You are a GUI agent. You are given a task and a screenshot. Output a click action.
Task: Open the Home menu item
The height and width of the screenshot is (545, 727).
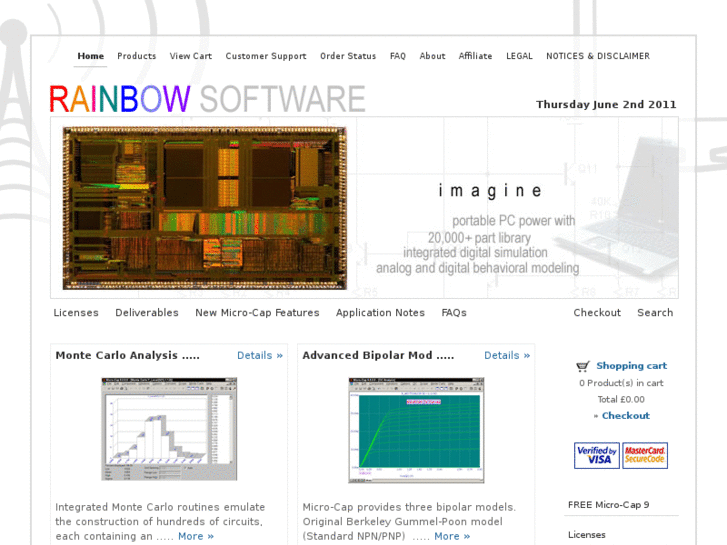[x=90, y=56]
